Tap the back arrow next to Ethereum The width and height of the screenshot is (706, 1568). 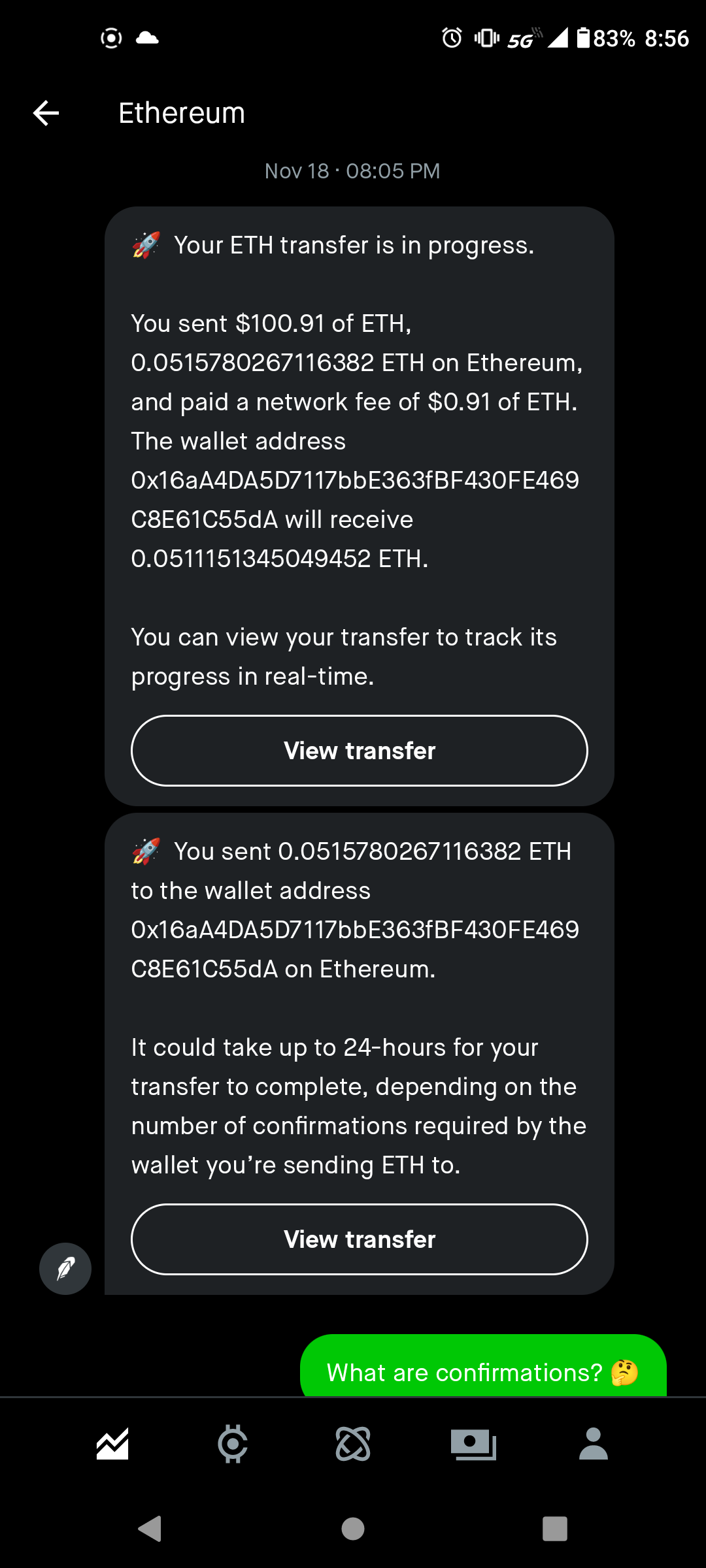click(x=46, y=113)
